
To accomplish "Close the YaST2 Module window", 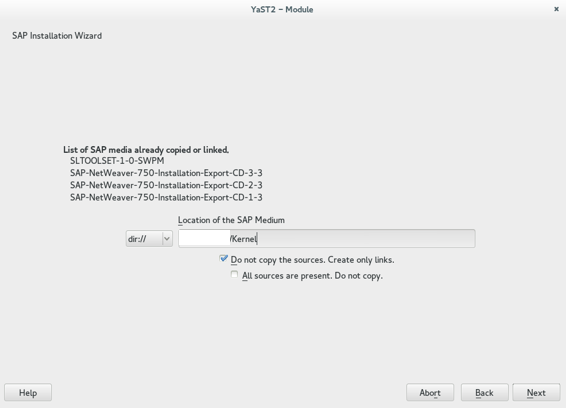I will tap(556, 9).
